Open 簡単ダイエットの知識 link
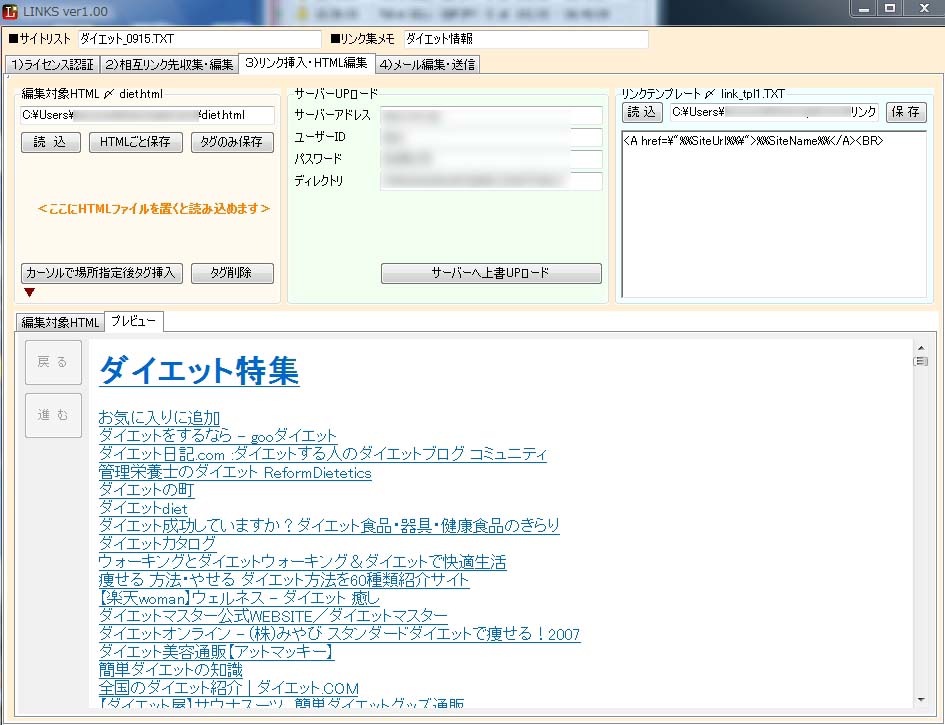 click(x=171, y=670)
